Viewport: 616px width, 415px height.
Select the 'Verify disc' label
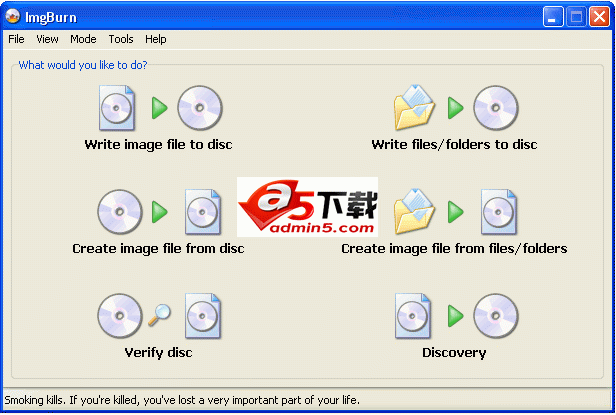158,353
